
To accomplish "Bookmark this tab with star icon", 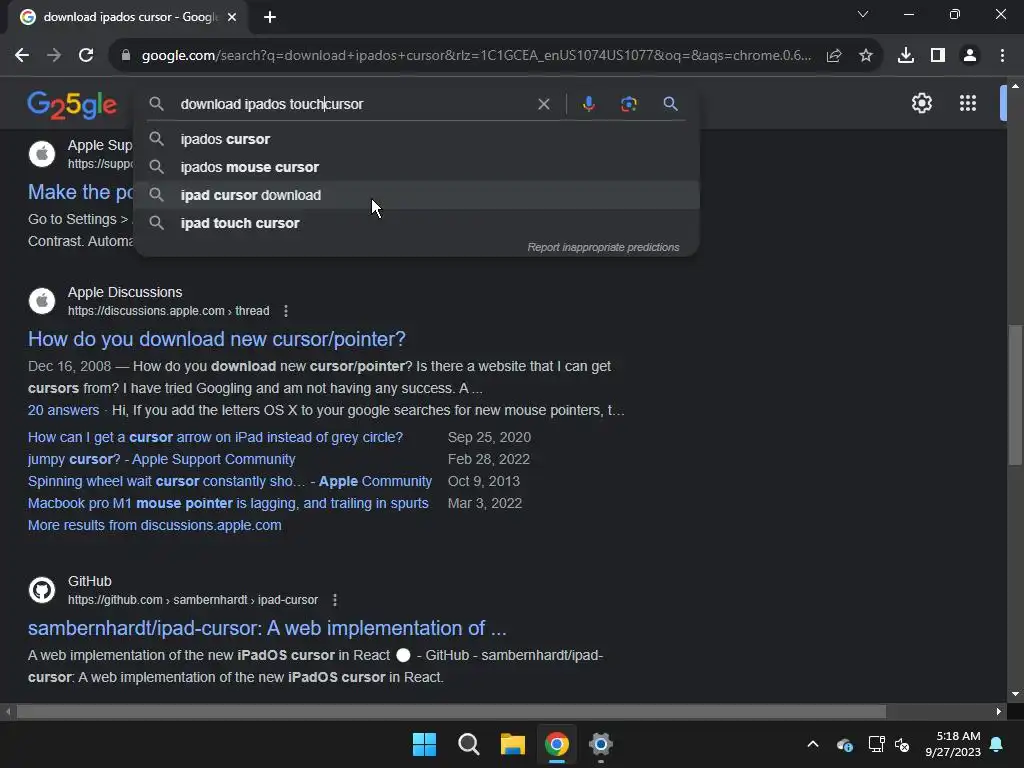I will pyautogui.click(x=866, y=56).
